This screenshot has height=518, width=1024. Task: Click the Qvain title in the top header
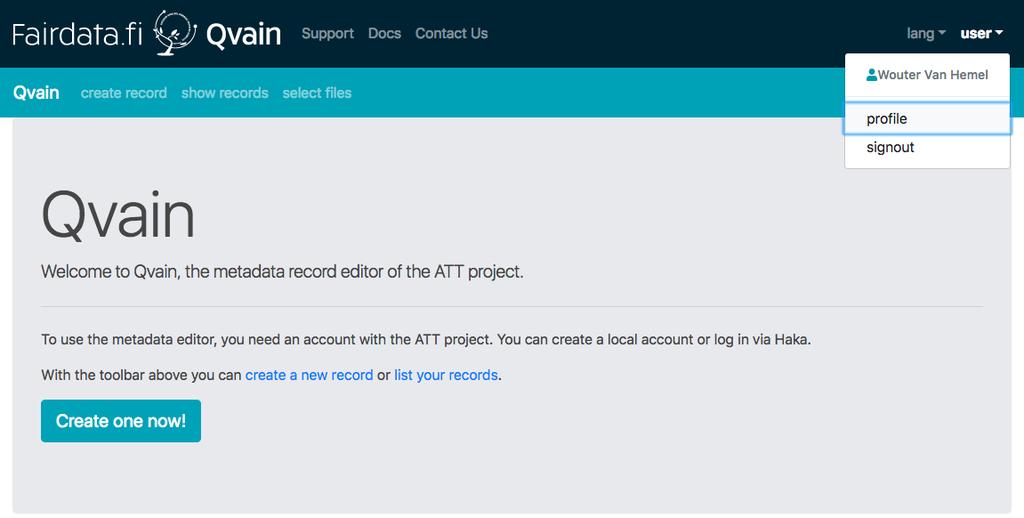pyautogui.click(x=244, y=35)
